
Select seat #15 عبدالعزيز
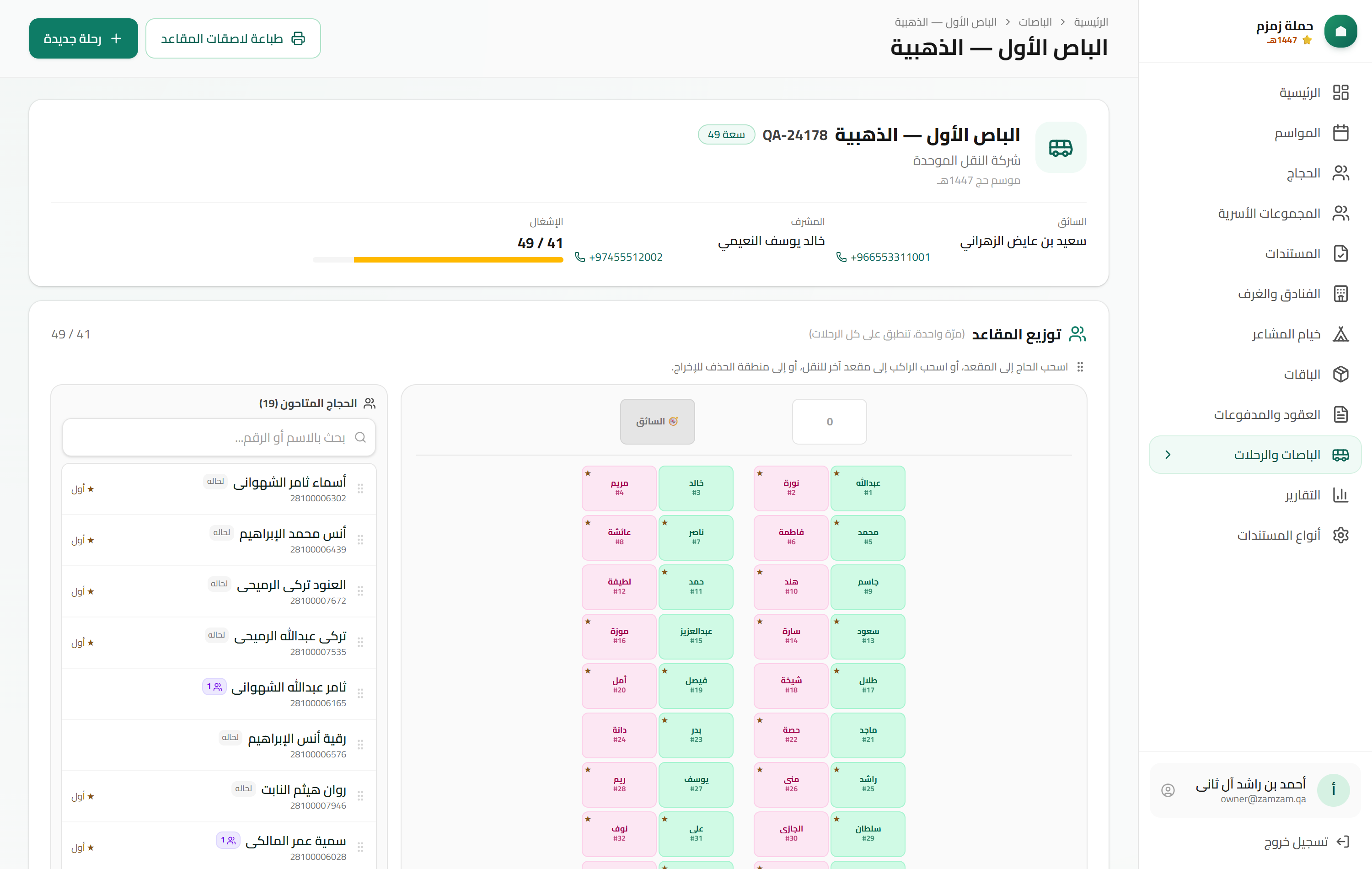pos(696,637)
